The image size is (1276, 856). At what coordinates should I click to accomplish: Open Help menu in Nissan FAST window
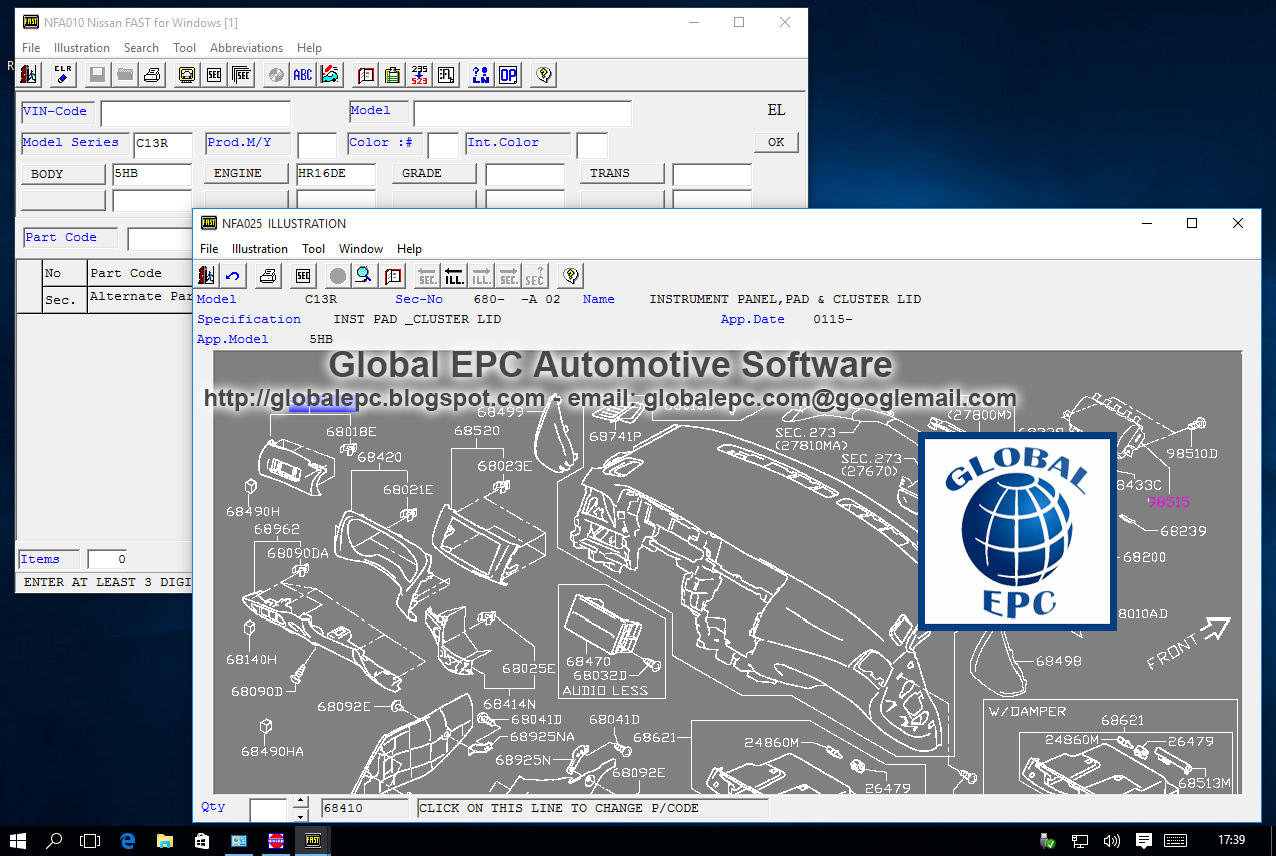[310, 48]
